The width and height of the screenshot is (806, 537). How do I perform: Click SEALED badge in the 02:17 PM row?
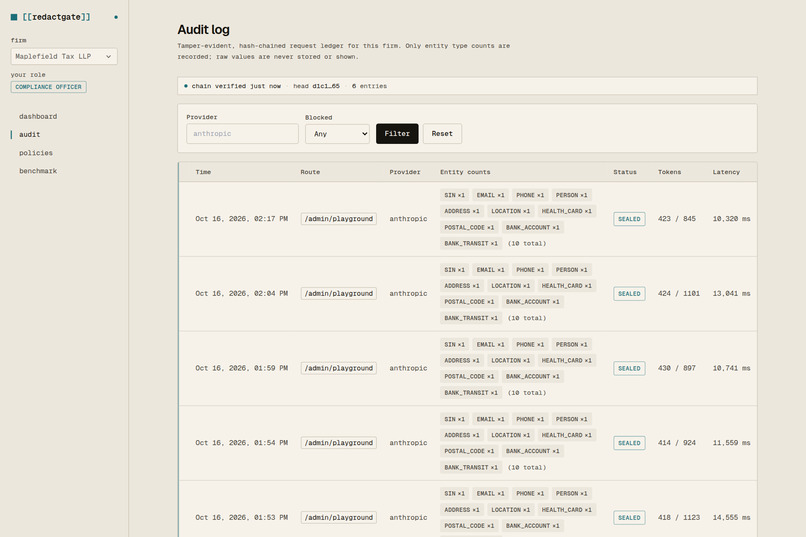pos(629,219)
